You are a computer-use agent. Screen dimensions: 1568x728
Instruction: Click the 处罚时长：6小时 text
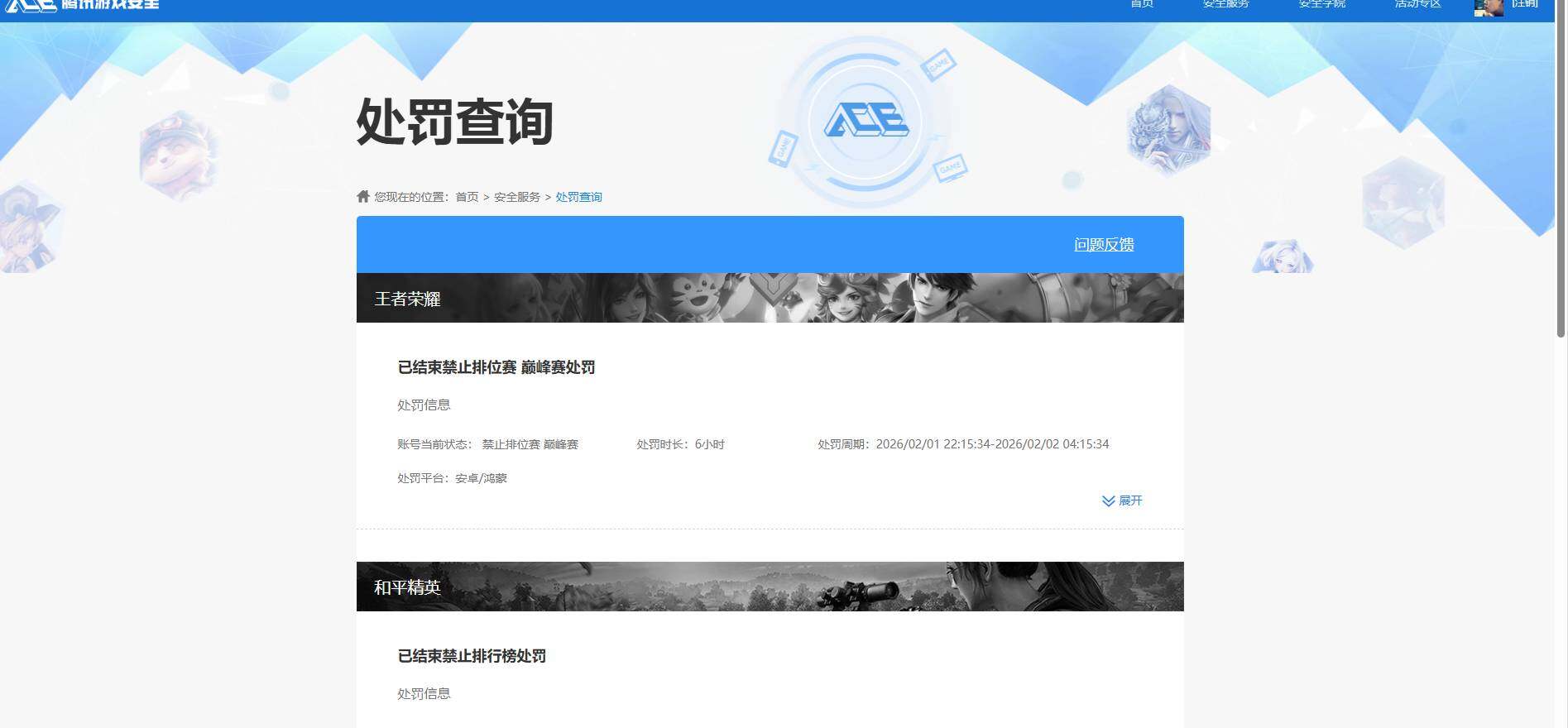tap(680, 444)
